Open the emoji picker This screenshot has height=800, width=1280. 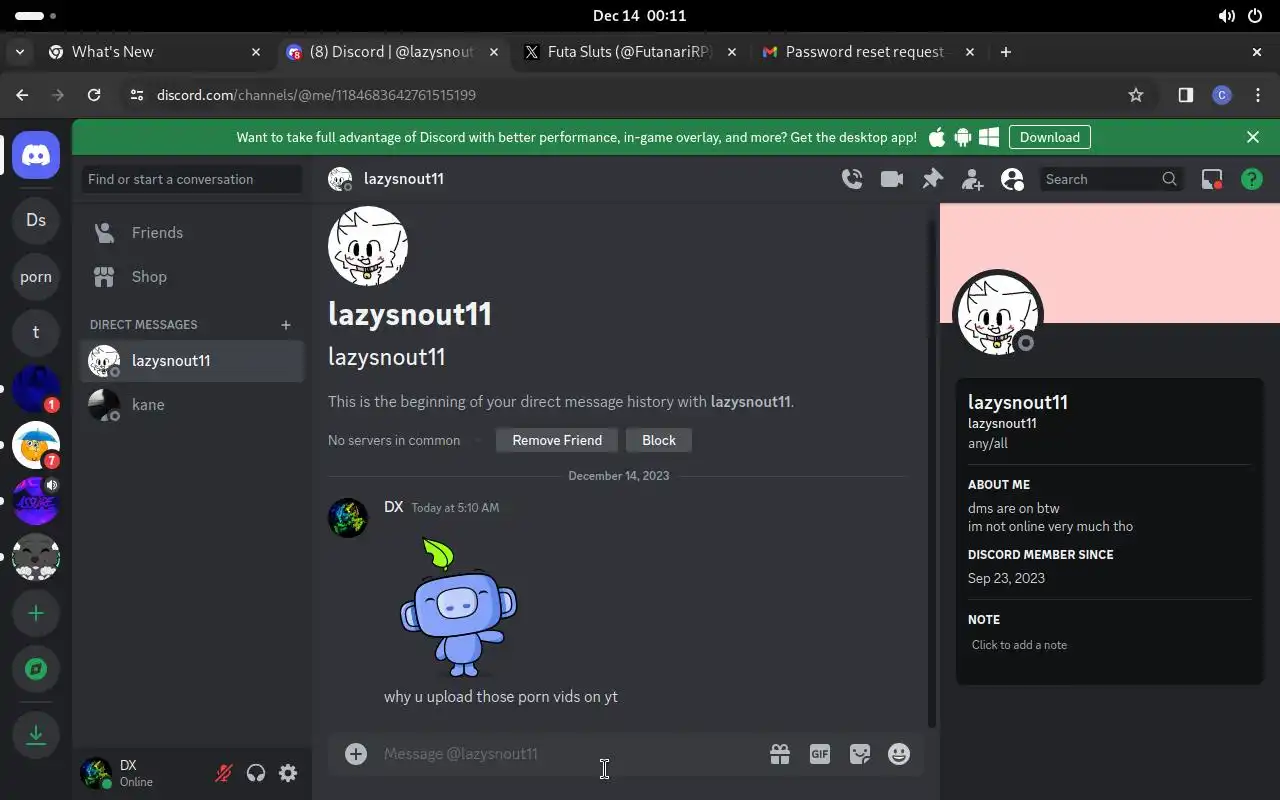pyautogui.click(x=899, y=754)
